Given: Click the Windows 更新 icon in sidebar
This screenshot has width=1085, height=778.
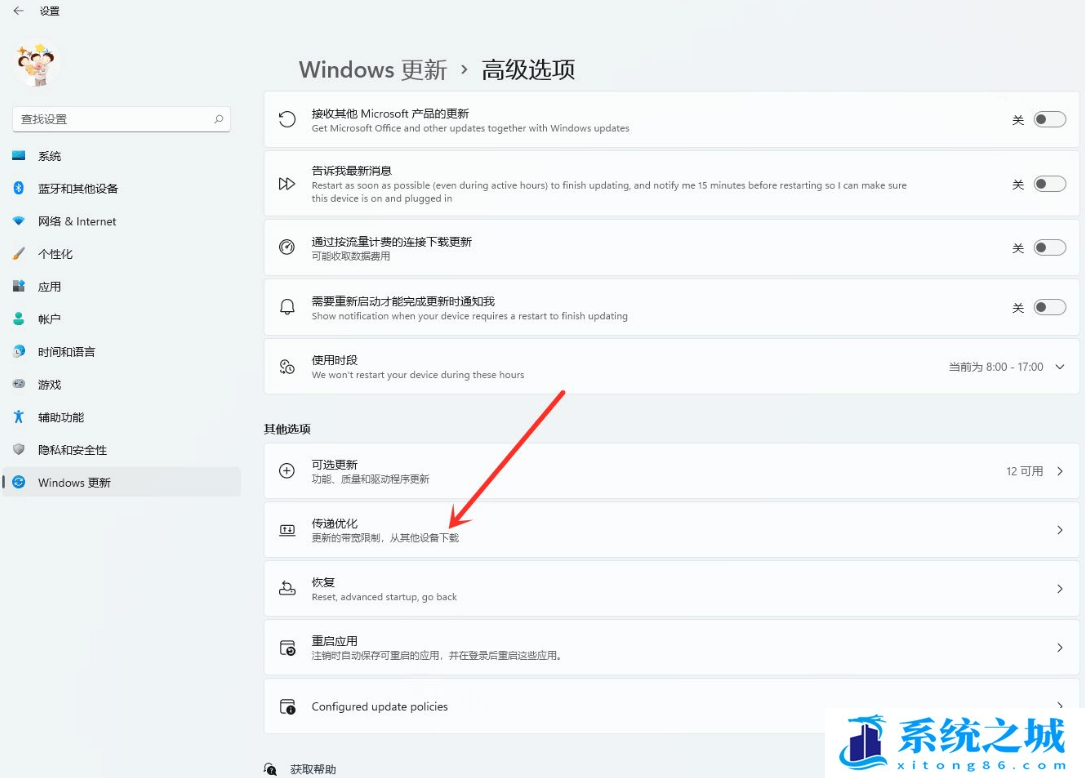Looking at the screenshot, I should pos(20,482).
